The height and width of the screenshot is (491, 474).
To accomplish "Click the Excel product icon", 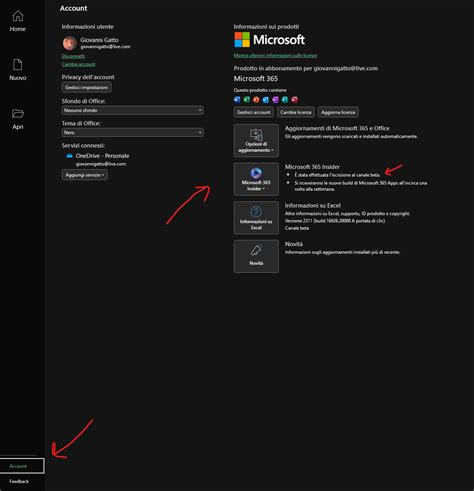I will pos(247,99).
